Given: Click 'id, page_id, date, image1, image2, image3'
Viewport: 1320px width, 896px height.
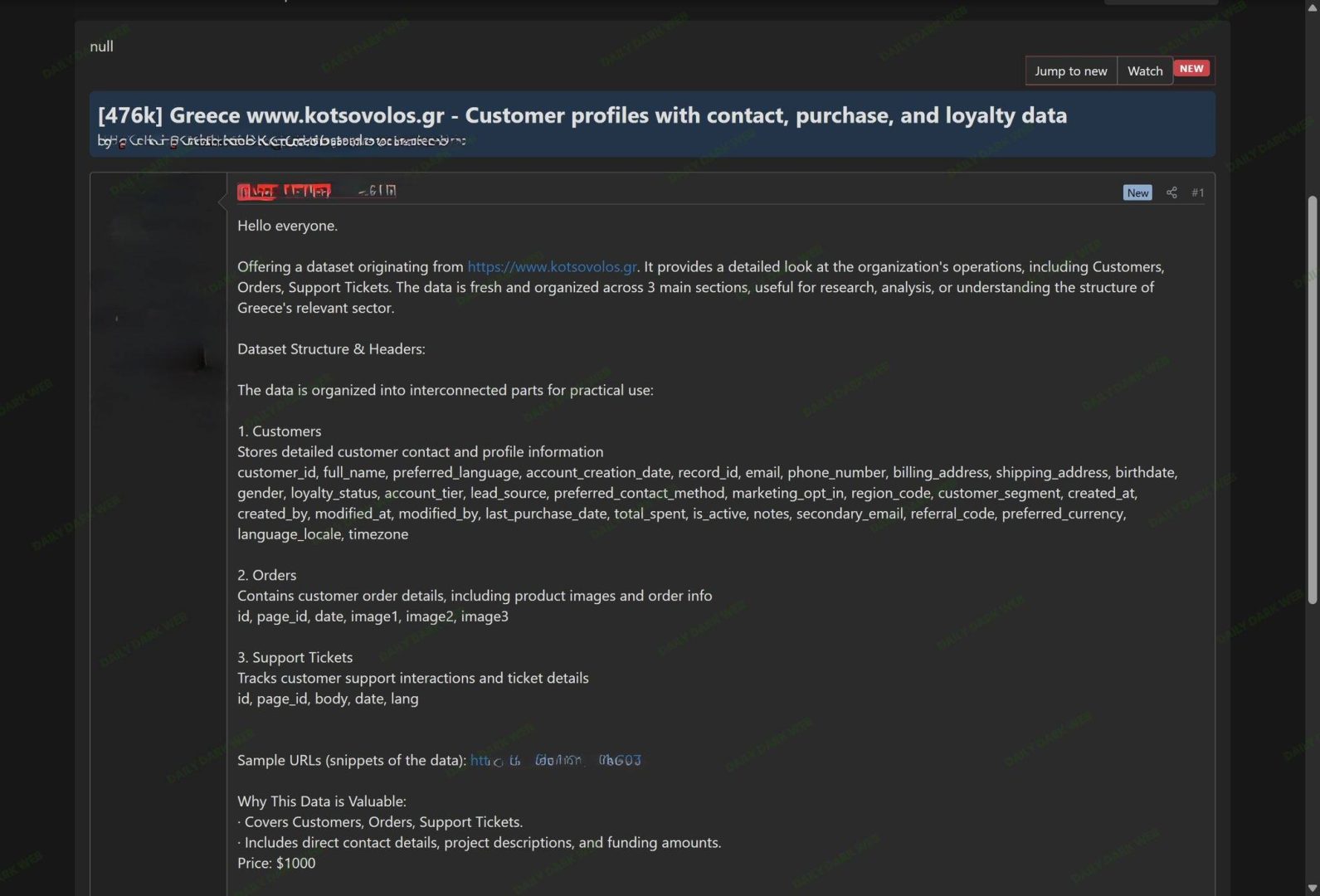Looking at the screenshot, I should (373, 616).
